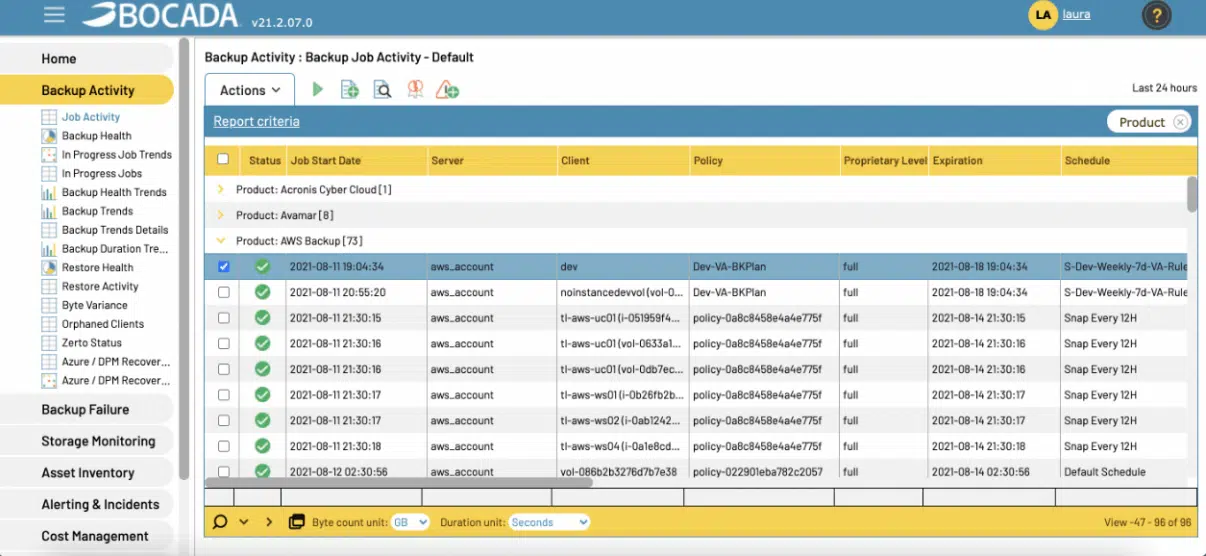The image size is (1206, 556).
Task: Check the tl-aws-uc01 vol-0db7 row checkbox
Action: point(223,369)
